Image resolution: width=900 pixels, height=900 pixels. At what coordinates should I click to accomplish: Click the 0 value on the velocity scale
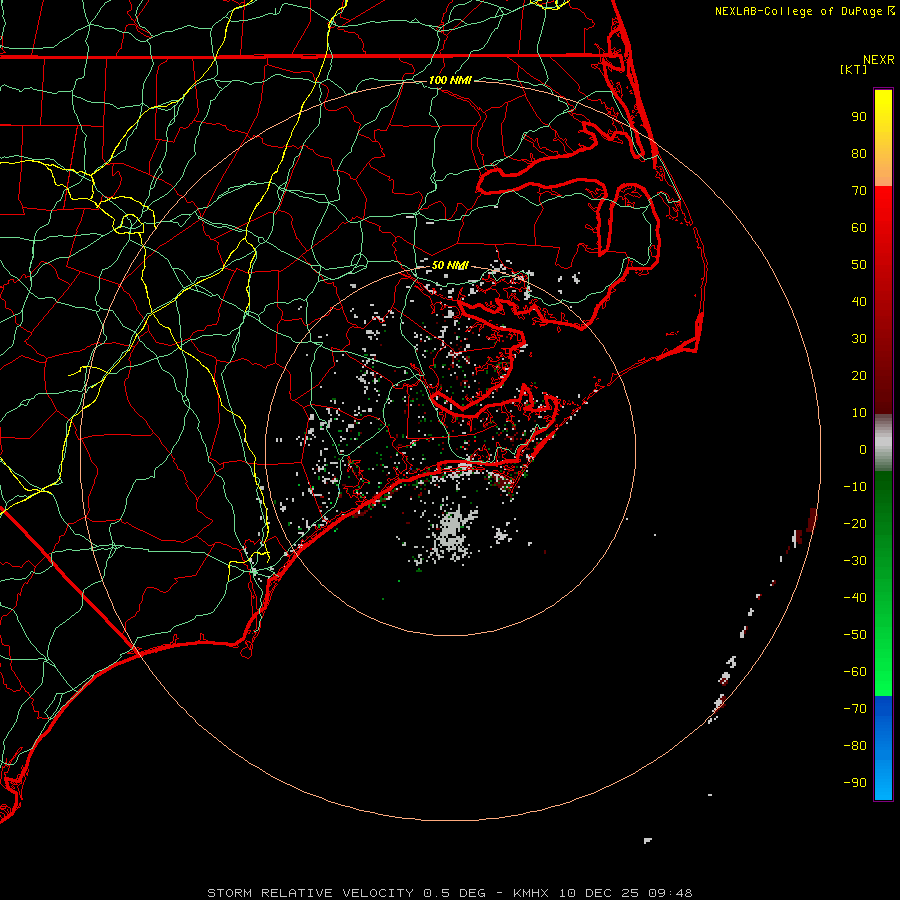coord(863,449)
